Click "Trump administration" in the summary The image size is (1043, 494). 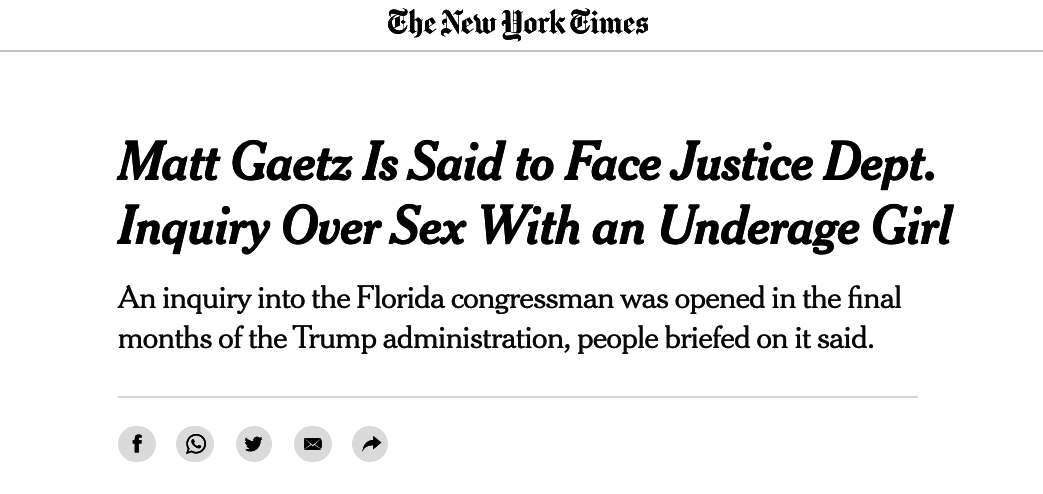[431, 338]
